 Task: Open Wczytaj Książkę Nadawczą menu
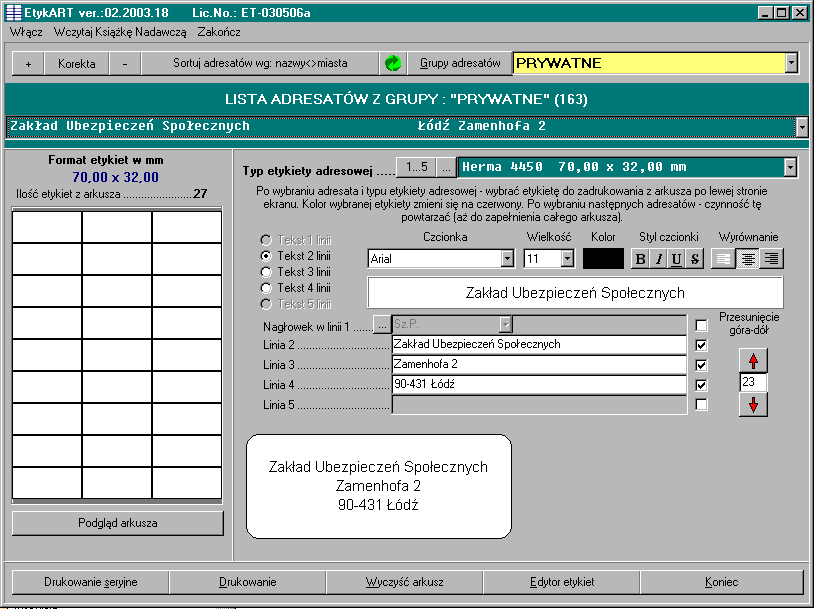coord(120,32)
